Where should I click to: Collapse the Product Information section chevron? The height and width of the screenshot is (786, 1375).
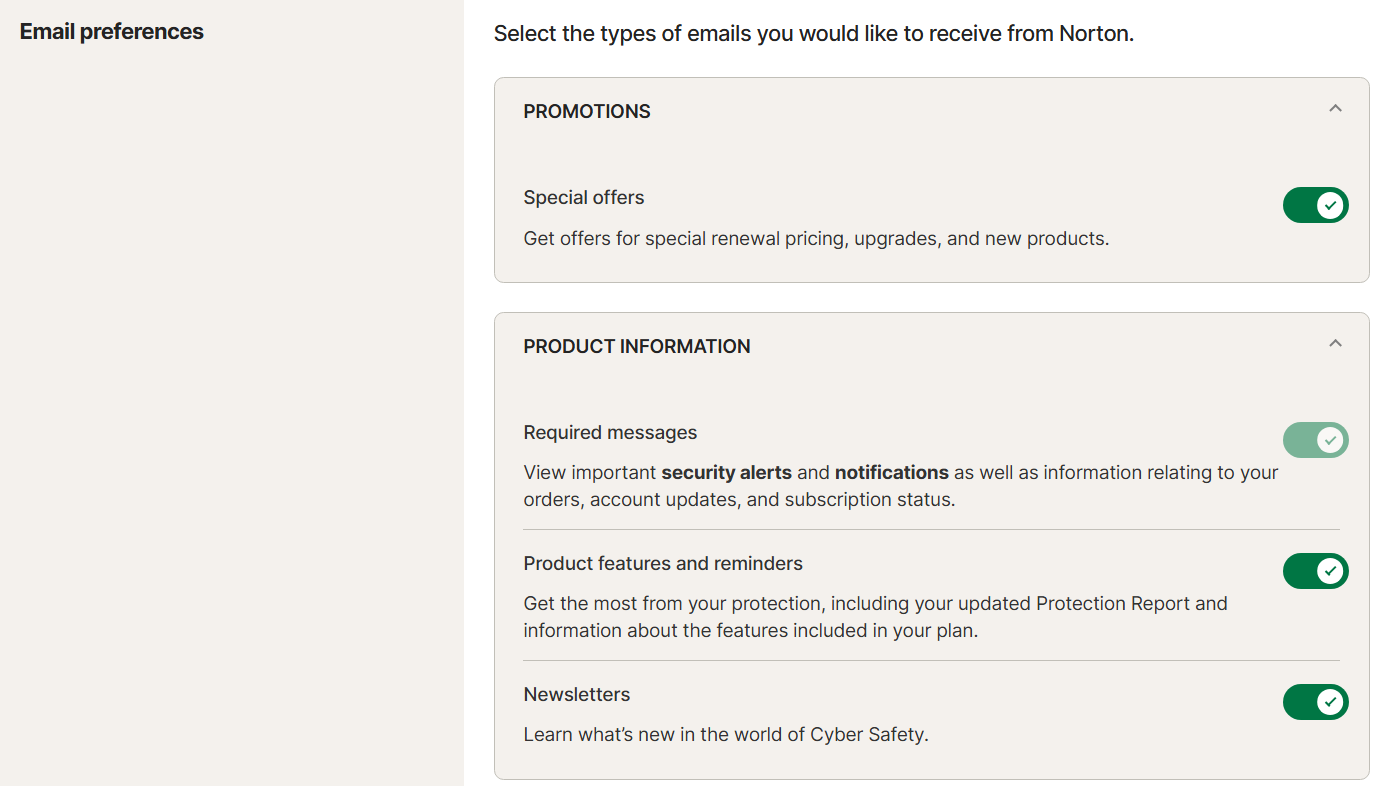1335,343
